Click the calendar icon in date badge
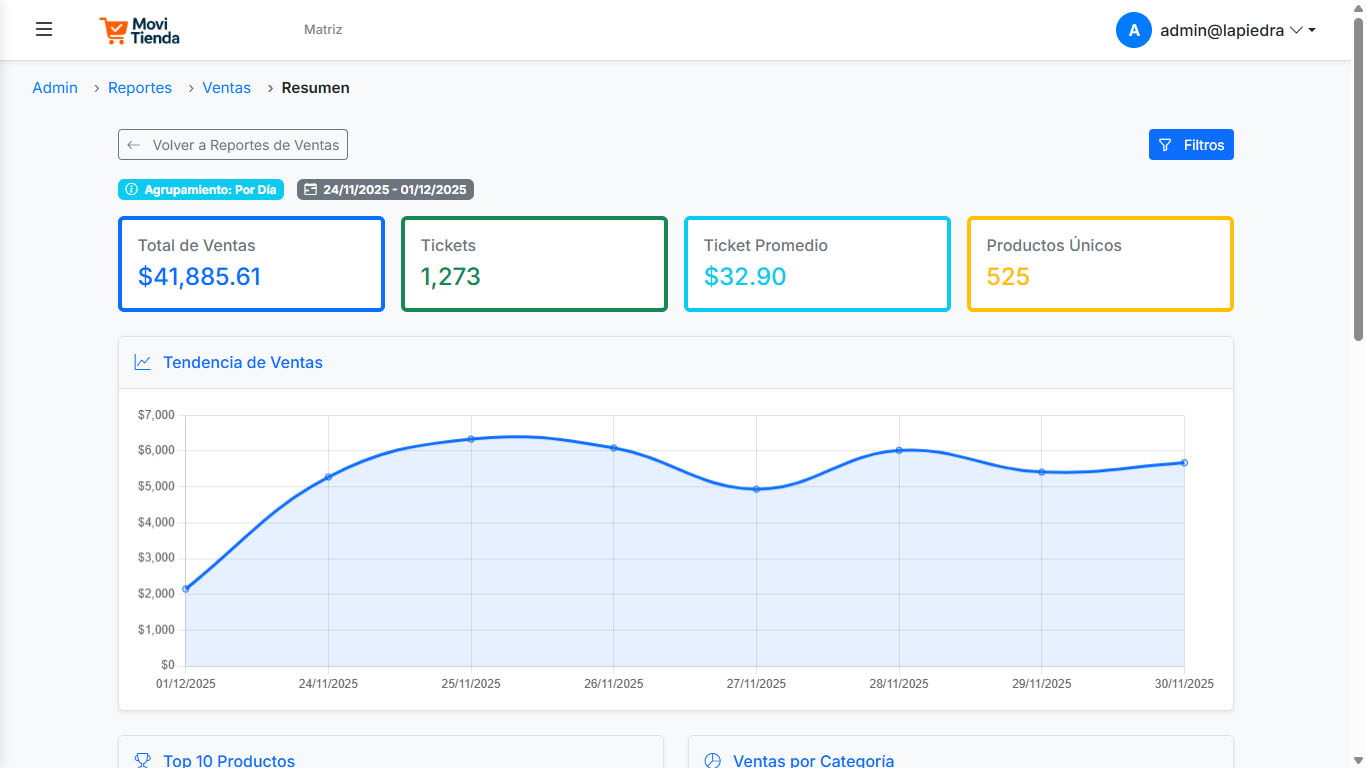 310,189
